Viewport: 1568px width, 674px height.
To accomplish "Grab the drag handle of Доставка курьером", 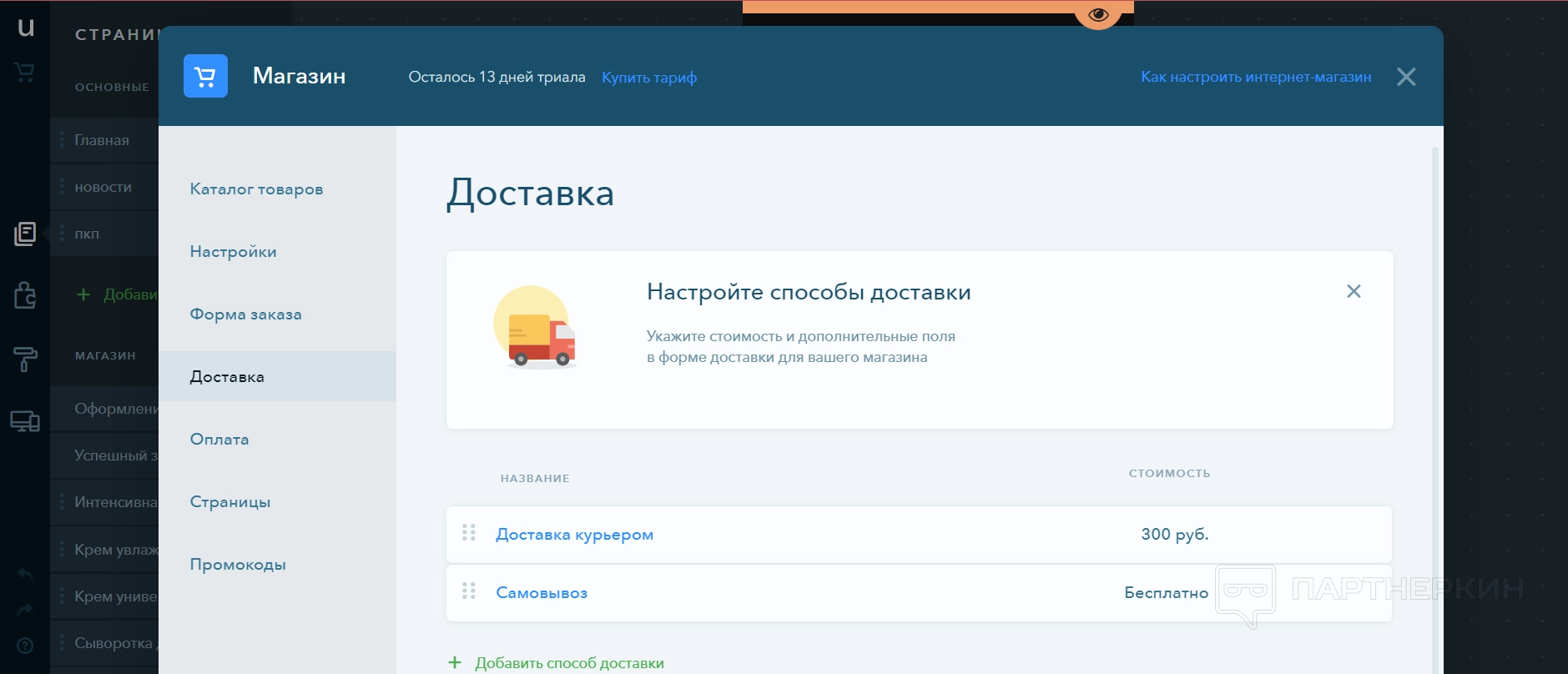I will click(x=469, y=533).
